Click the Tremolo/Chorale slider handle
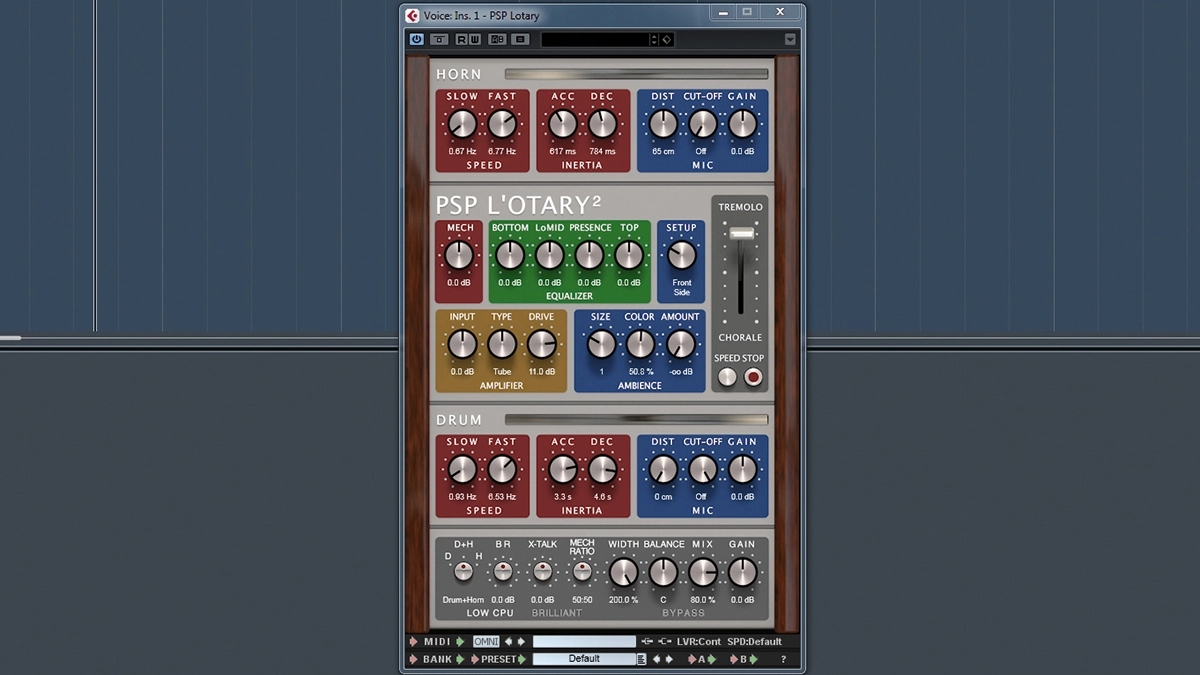Screen dimensions: 1200x675 tap(741, 233)
